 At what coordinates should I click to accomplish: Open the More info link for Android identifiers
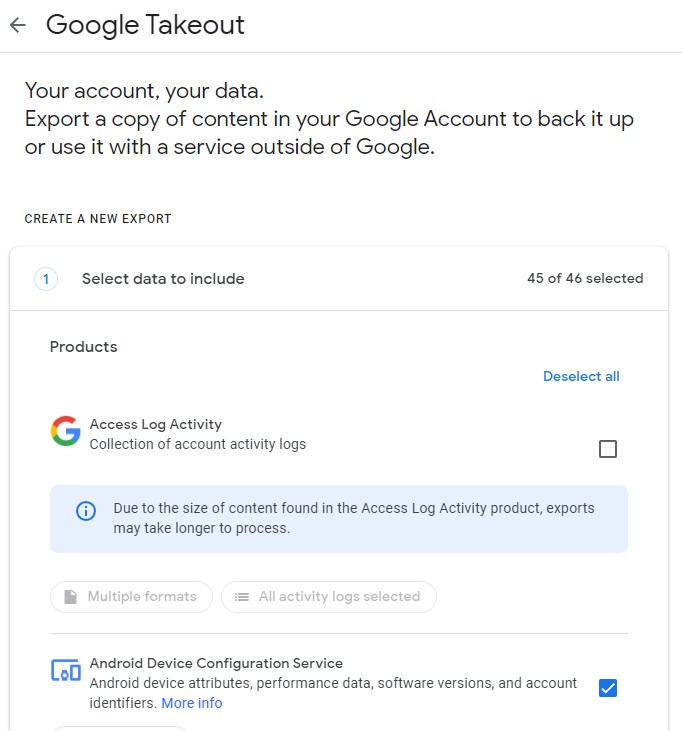click(192, 703)
